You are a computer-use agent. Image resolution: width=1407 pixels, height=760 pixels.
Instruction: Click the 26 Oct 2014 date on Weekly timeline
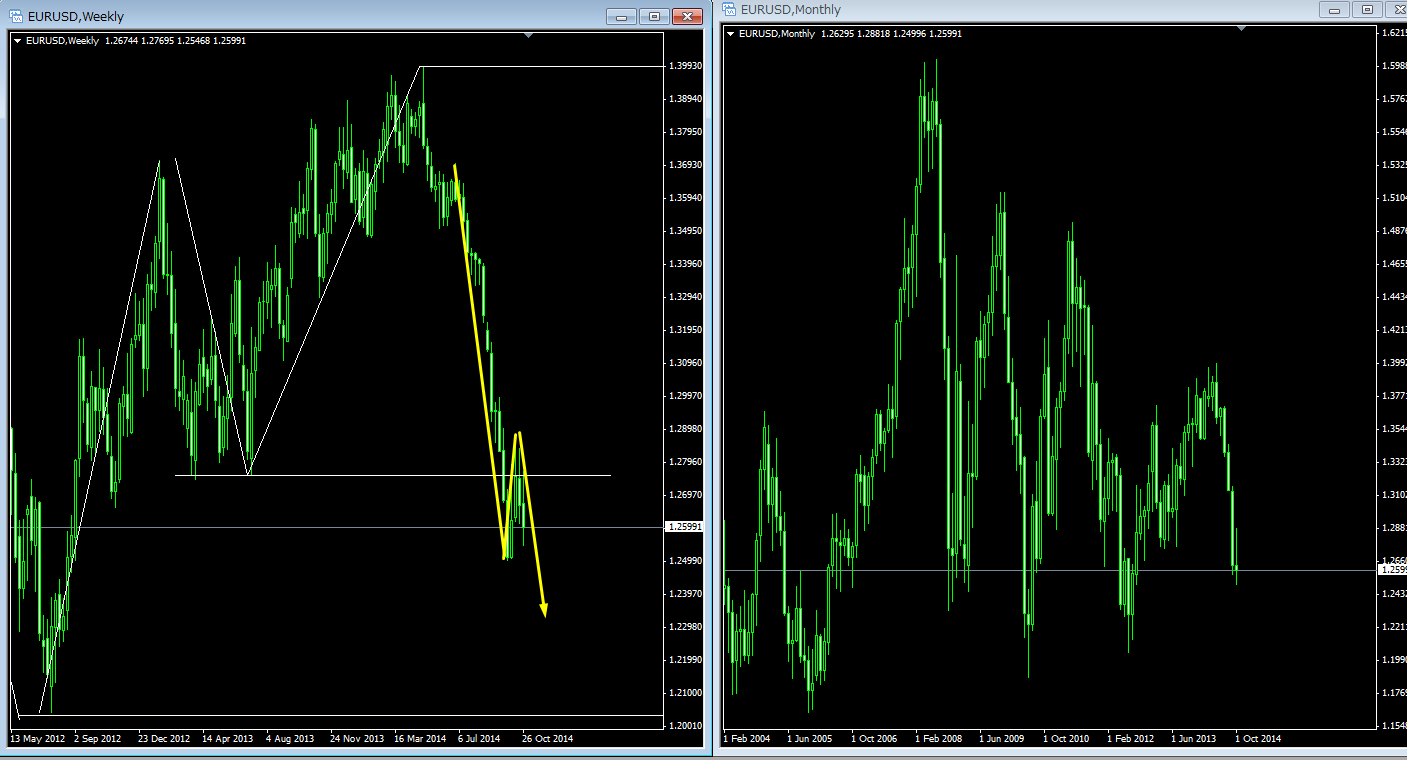546,739
